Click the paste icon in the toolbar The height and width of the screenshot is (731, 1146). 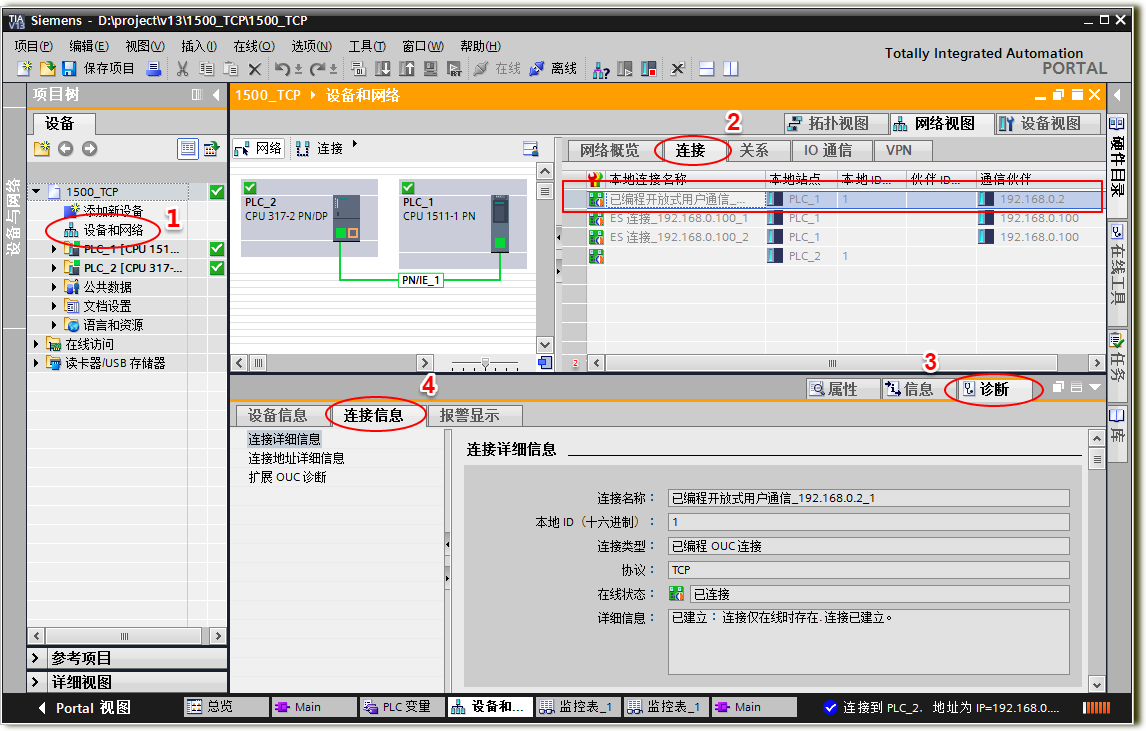point(230,69)
